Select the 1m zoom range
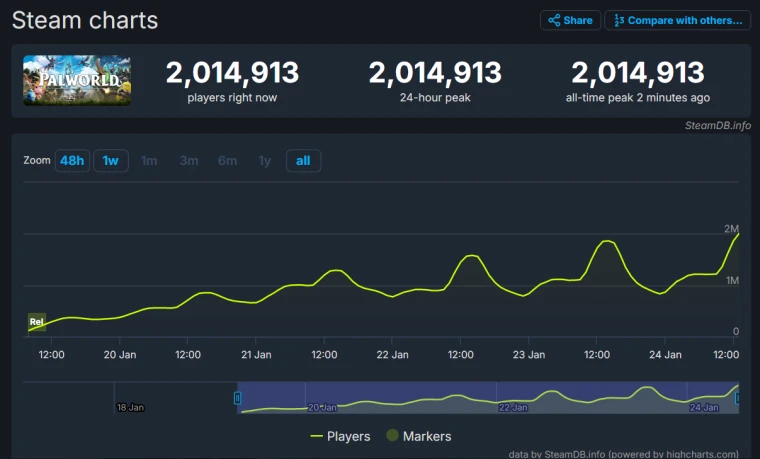760x459 pixels. pyautogui.click(x=149, y=161)
